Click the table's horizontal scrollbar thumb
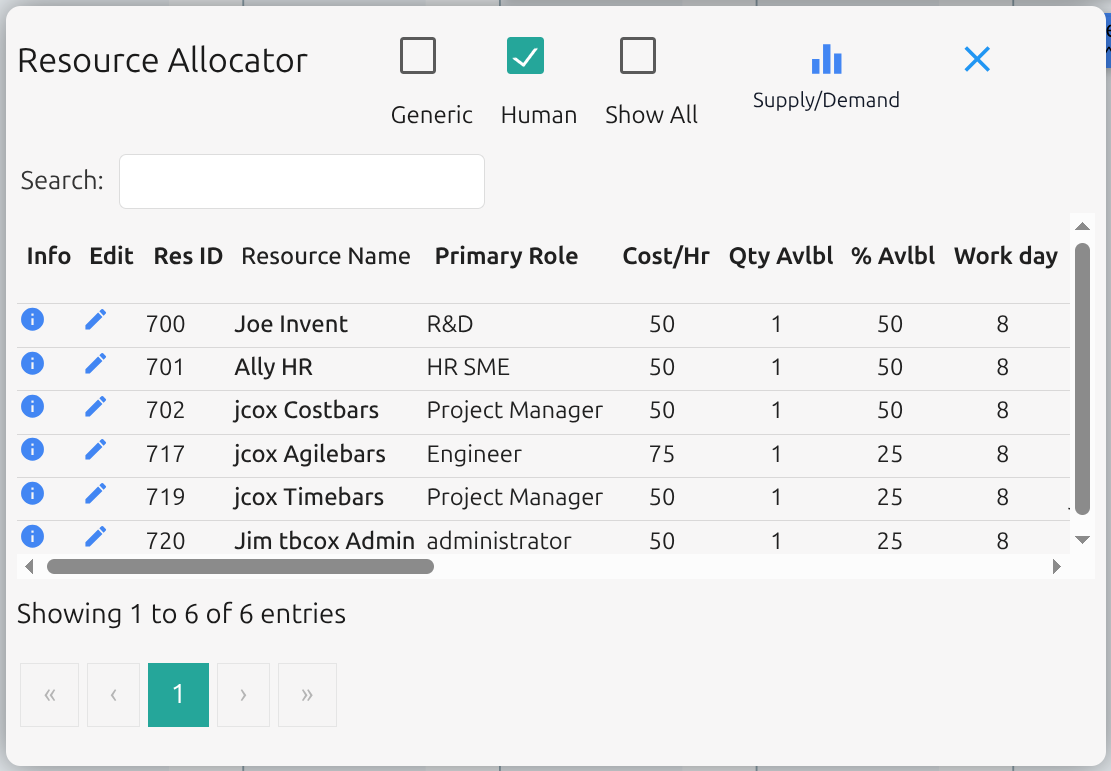This screenshot has height=771, width=1111. (240, 566)
